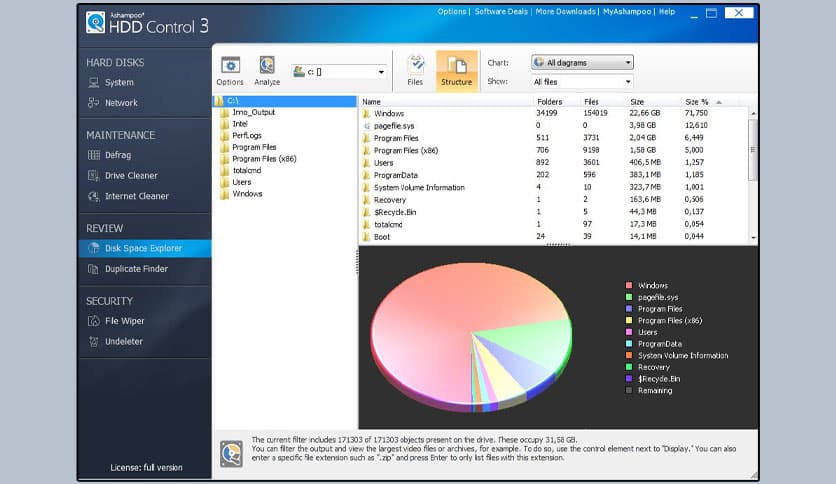Open System under Hard Disks
Screen dimensions: 836x484
pyautogui.click(x=119, y=83)
